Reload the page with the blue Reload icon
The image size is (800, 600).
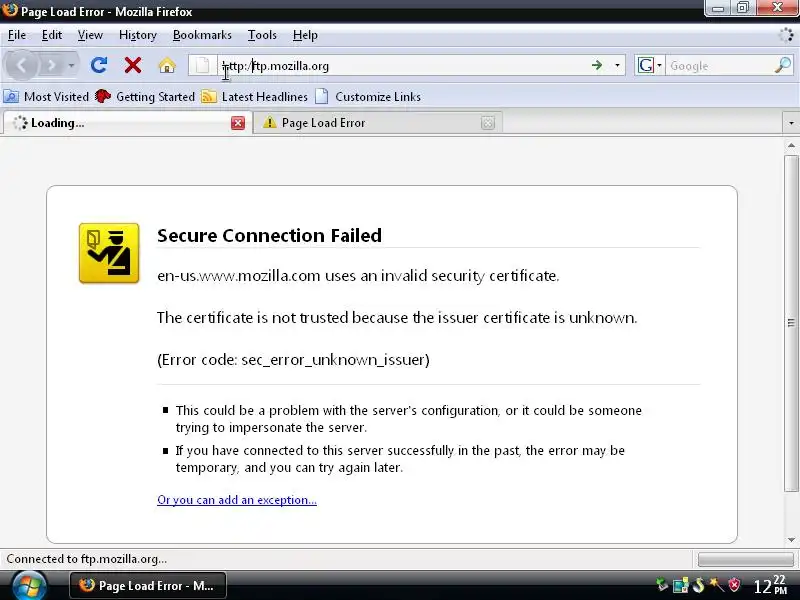pyautogui.click(x=98, y=65)
